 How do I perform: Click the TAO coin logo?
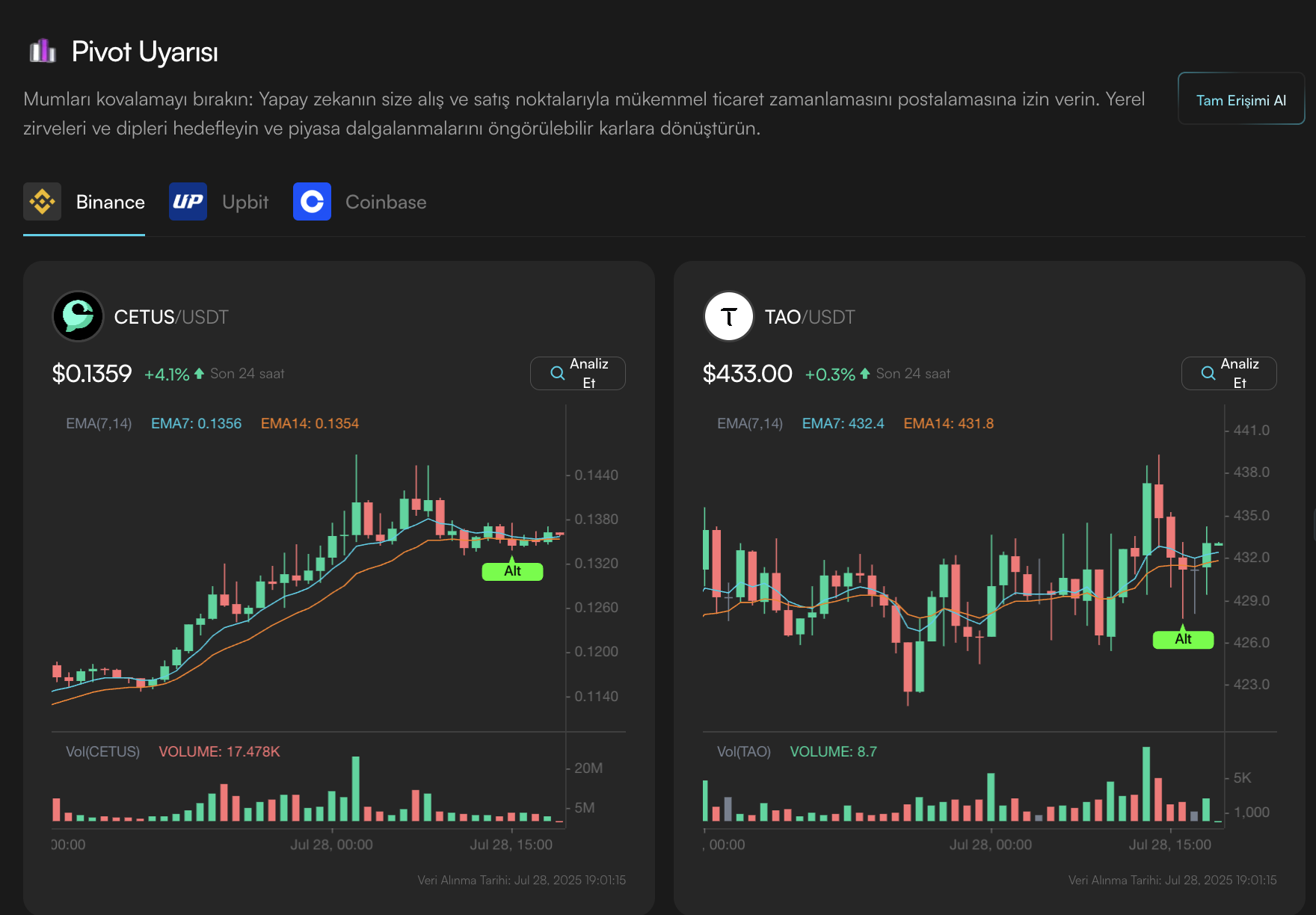click(729, 316)
